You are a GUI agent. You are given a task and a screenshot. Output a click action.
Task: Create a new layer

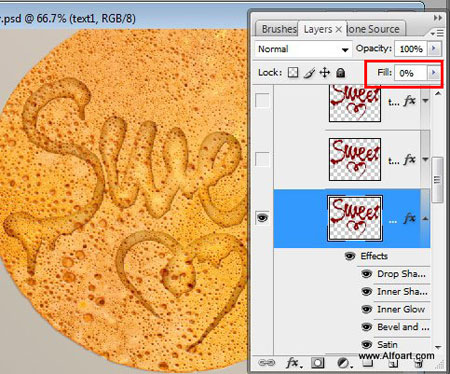pos(394,364)
